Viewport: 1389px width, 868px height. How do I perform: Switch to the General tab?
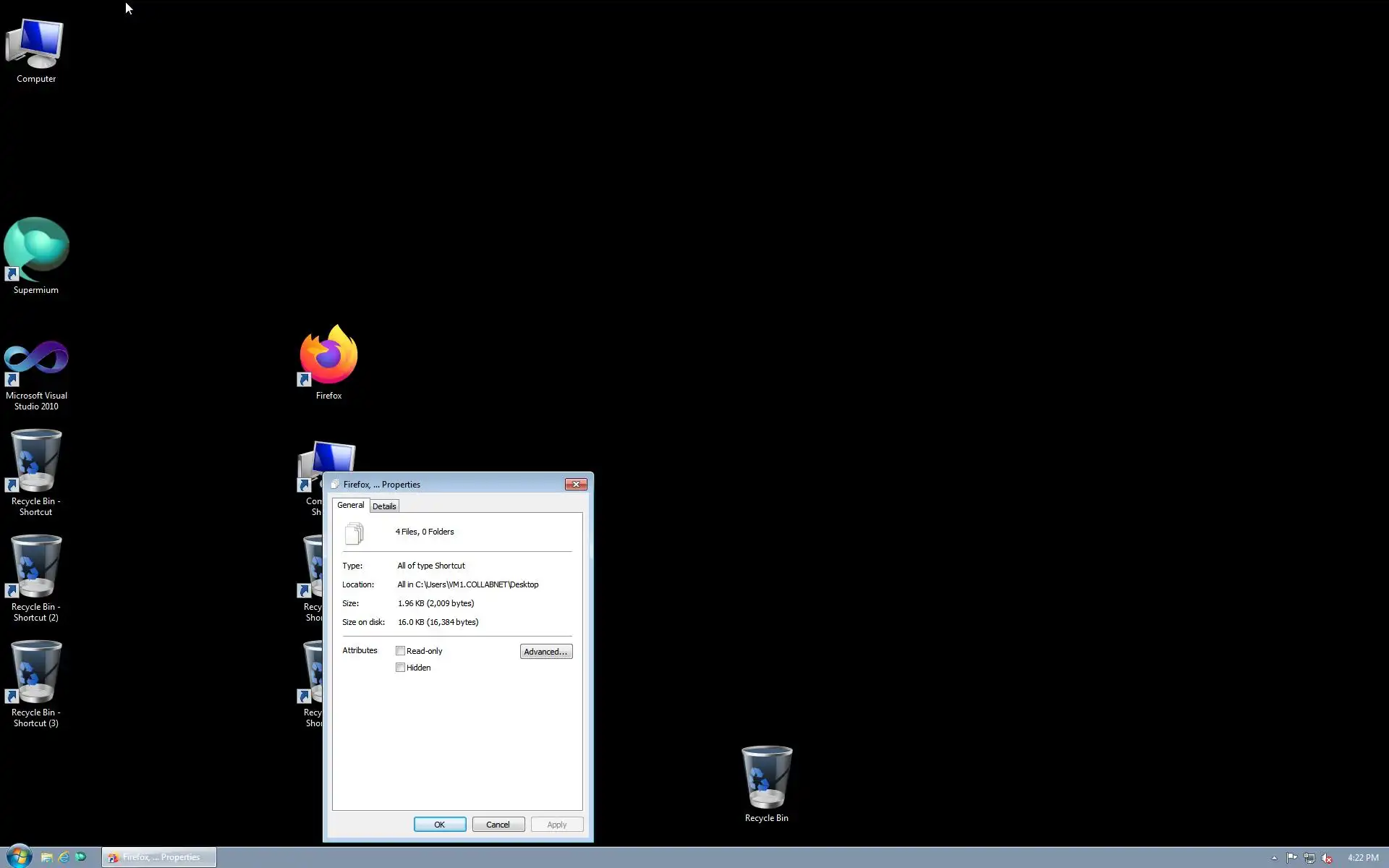350,505
